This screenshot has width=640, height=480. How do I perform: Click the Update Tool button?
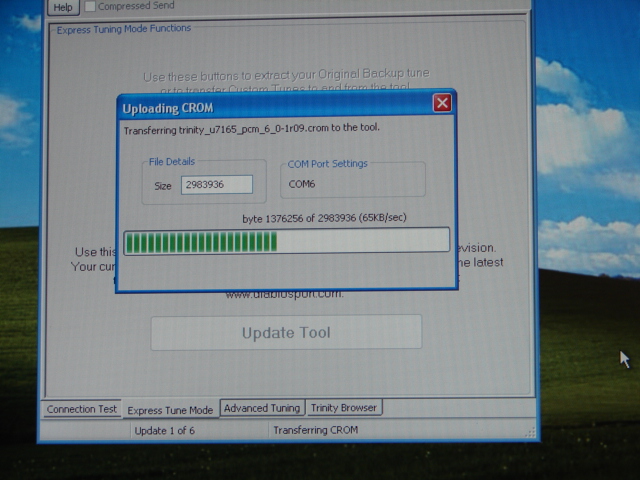pos(286,333)
